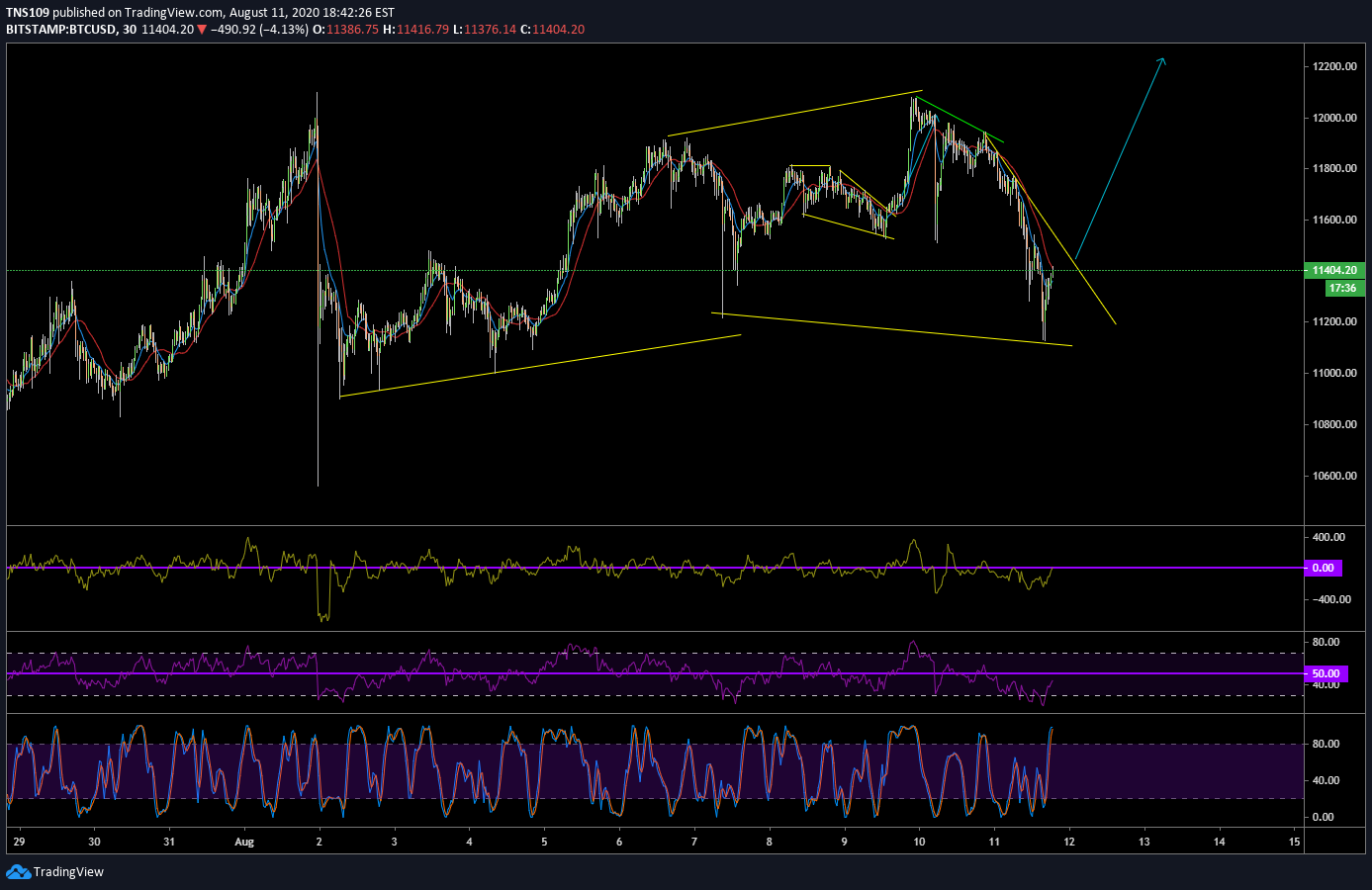Click the 31 date on the time axis
This screenshot has width=1372, height=890.
tap(169, 842)
